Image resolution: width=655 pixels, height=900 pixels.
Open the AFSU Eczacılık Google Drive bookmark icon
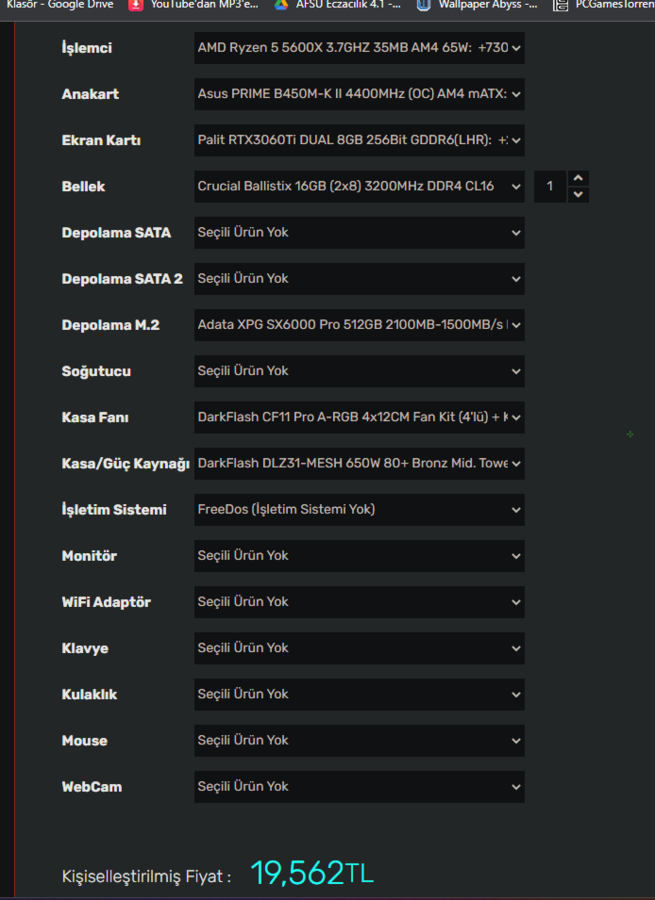coord(281,5)
